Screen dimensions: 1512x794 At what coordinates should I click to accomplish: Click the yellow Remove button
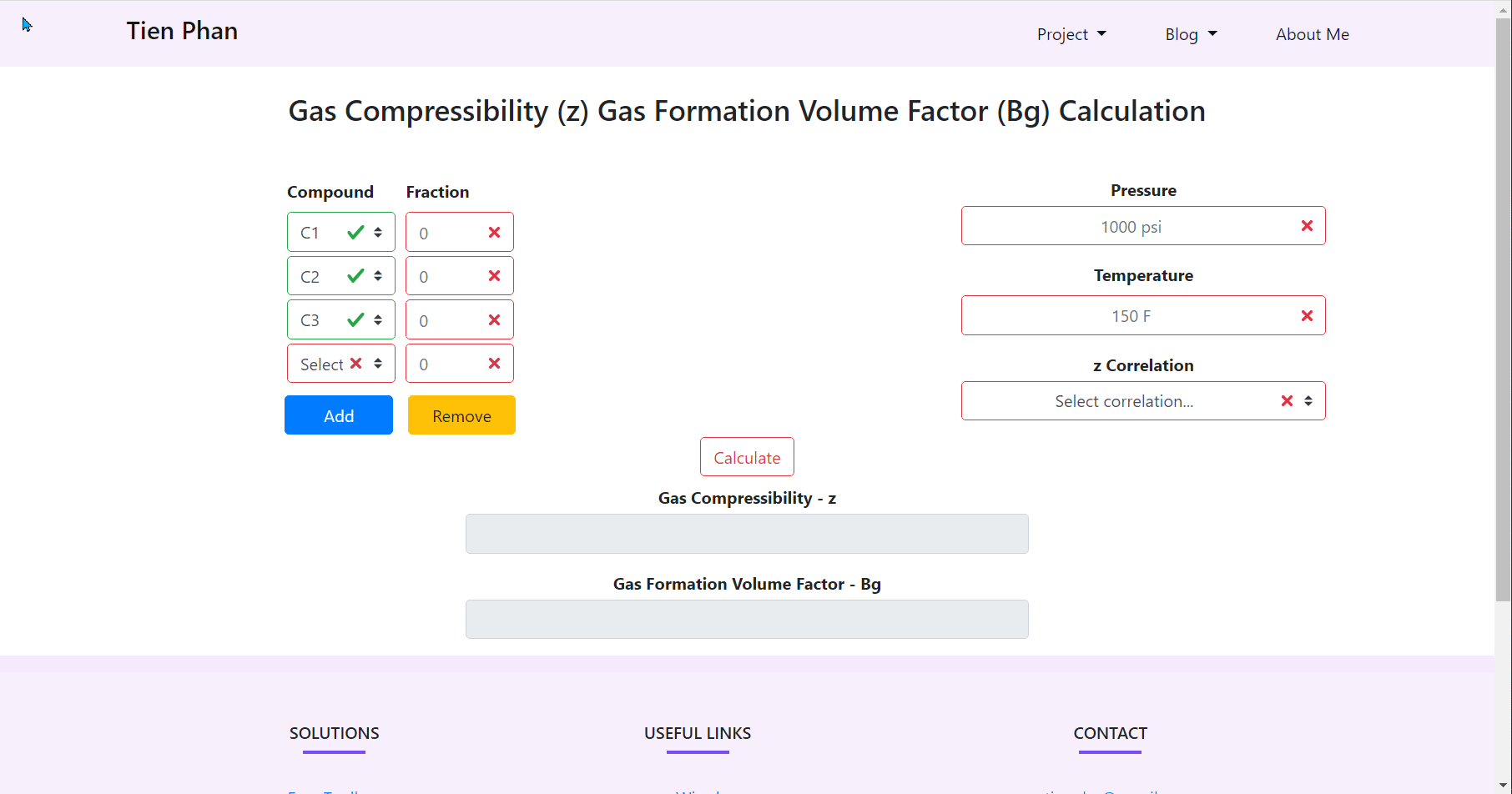[x=461, y=415]
